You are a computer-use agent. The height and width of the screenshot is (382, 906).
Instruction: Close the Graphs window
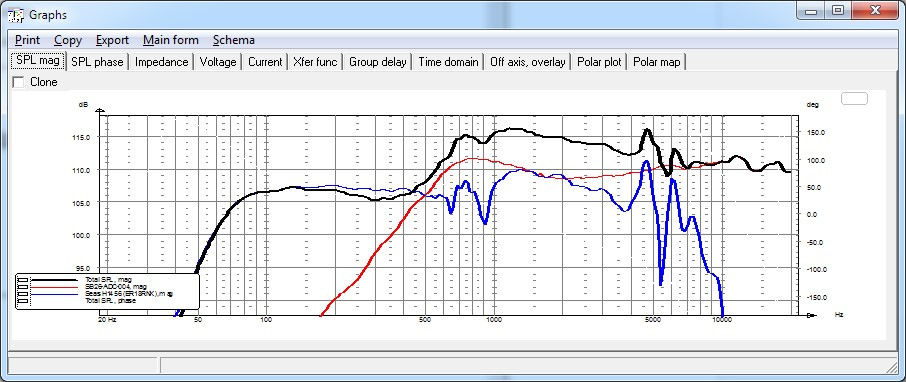coord(874,10)
